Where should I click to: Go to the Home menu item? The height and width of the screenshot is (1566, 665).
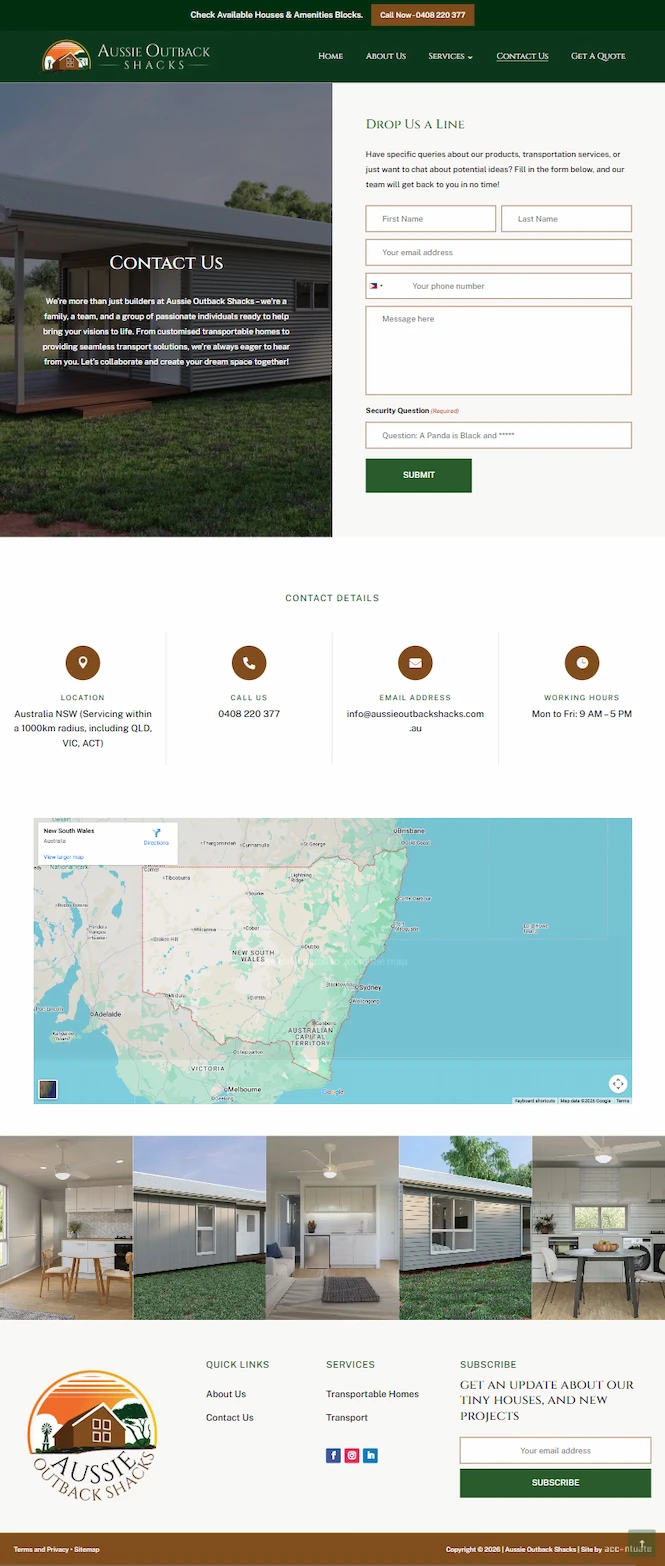pos(331,56)
